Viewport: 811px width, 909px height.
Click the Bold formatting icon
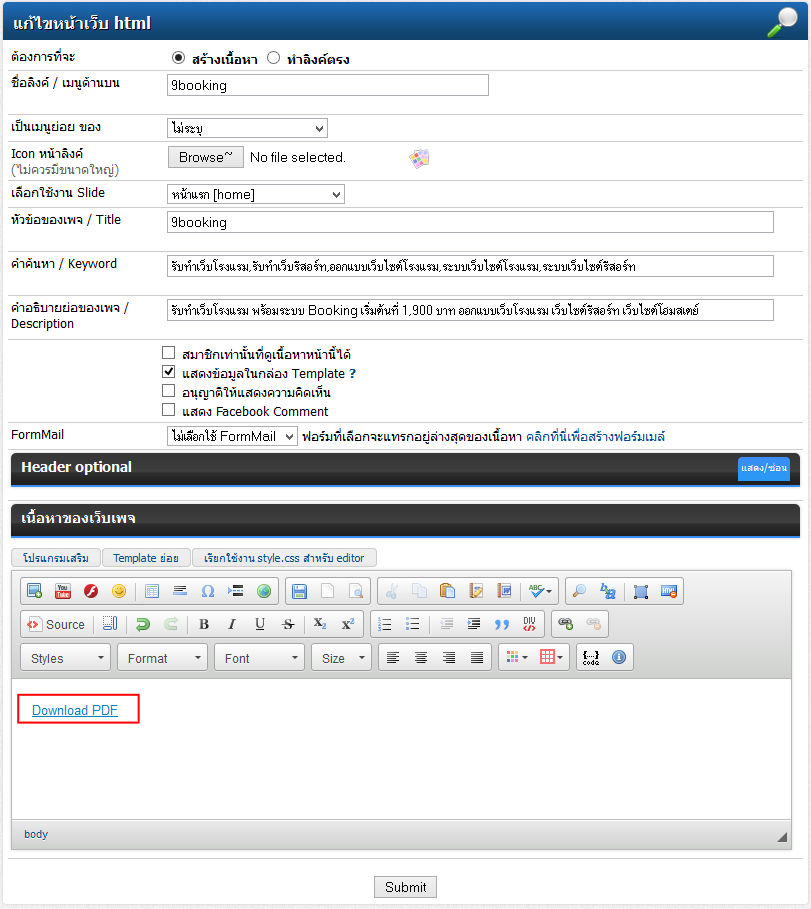[x=204, y=624]
